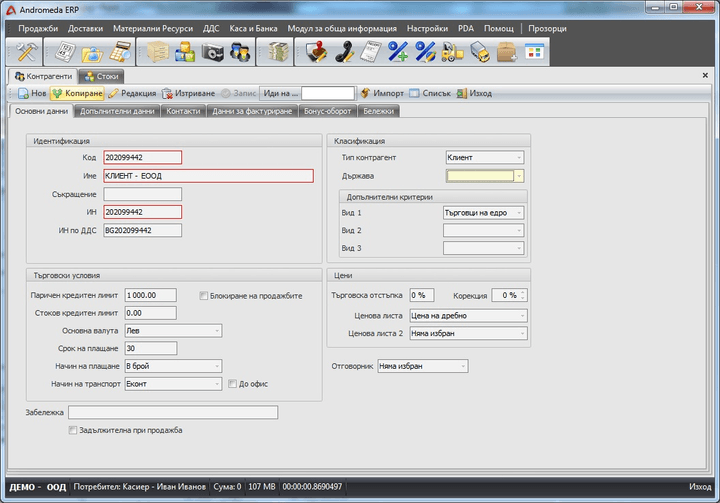Click Изтриване to delete record
This screenshot has height=503, width=720.
(188, 93)
